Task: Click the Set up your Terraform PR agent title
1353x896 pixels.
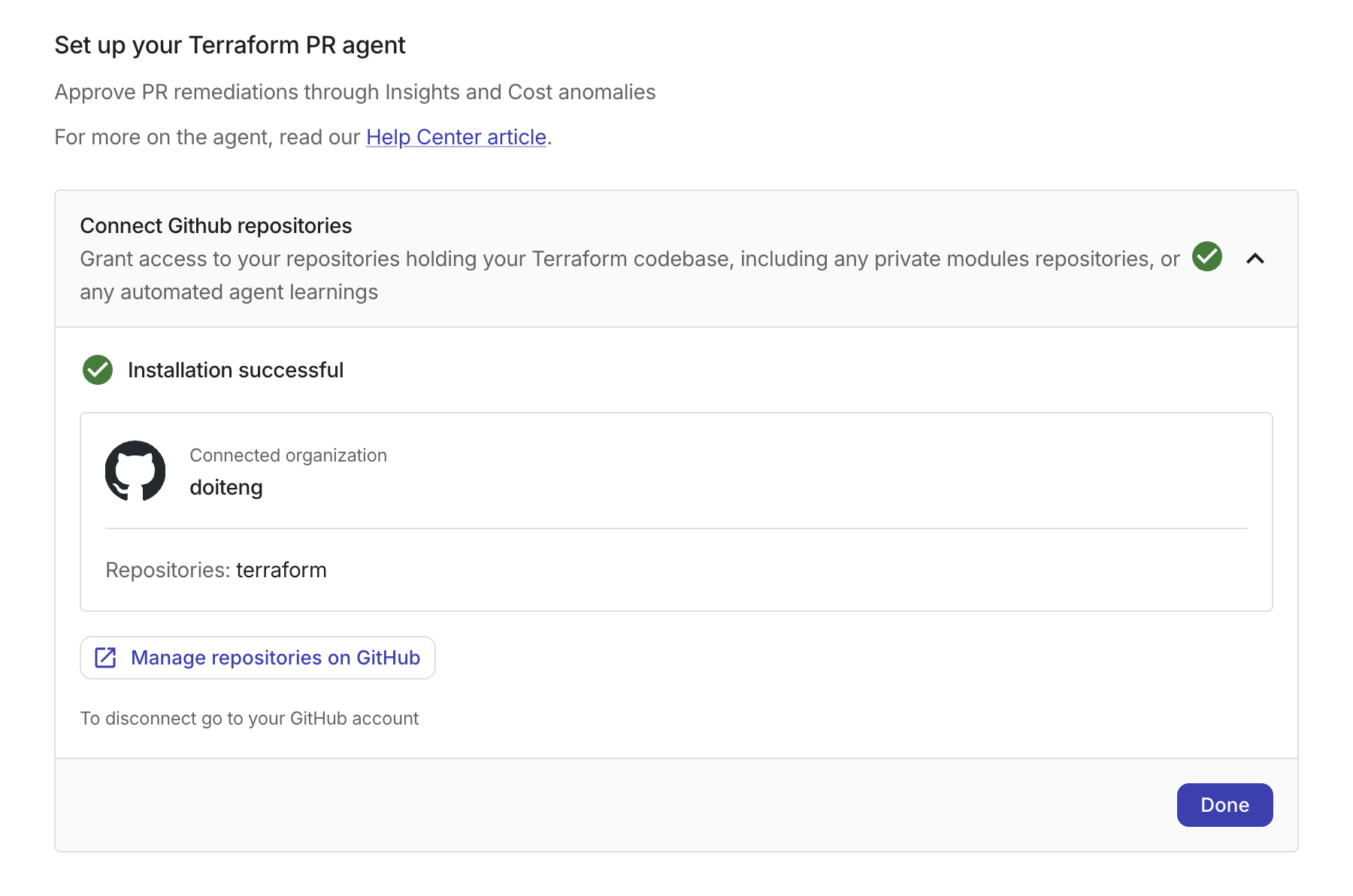Action: click(230, 45)
